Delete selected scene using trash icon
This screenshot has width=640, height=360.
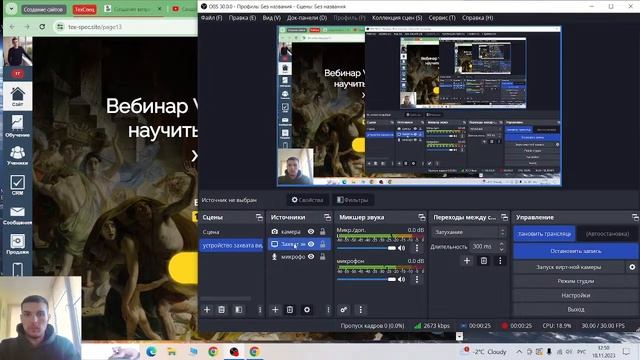[222, 310]
